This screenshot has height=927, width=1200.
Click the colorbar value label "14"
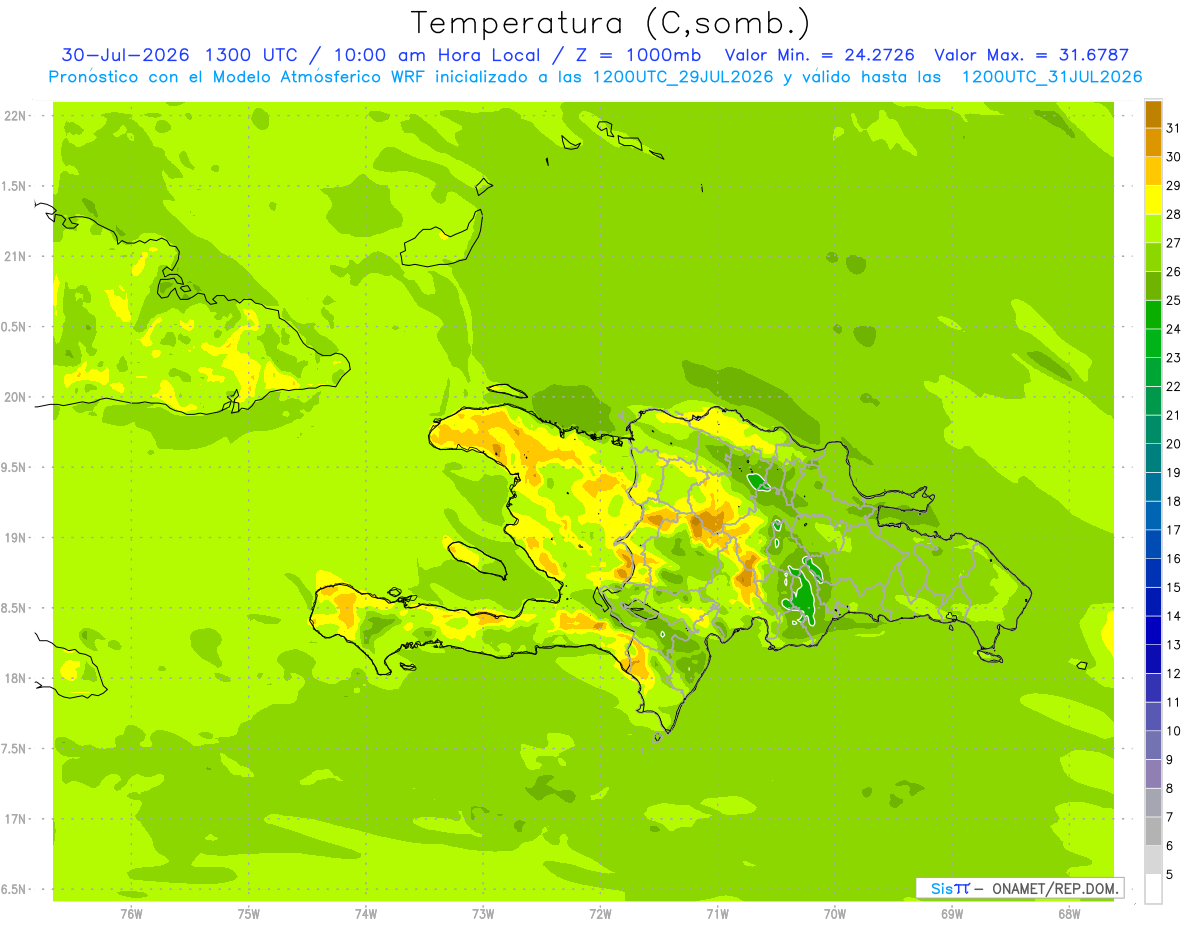(1173, 616)
